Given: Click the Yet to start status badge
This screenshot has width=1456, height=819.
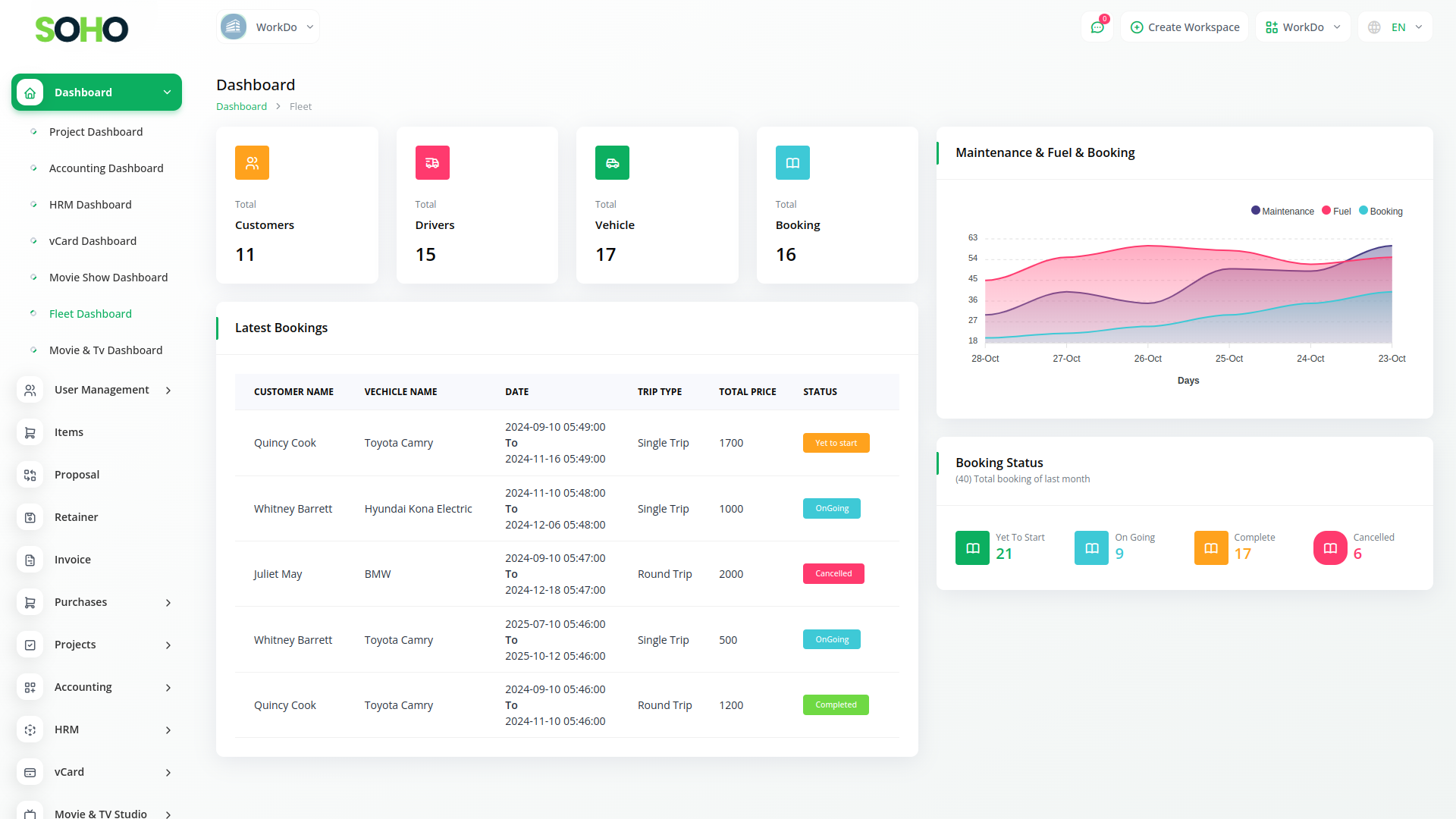Looking at the screenshot, I should (x=836, y=443).
